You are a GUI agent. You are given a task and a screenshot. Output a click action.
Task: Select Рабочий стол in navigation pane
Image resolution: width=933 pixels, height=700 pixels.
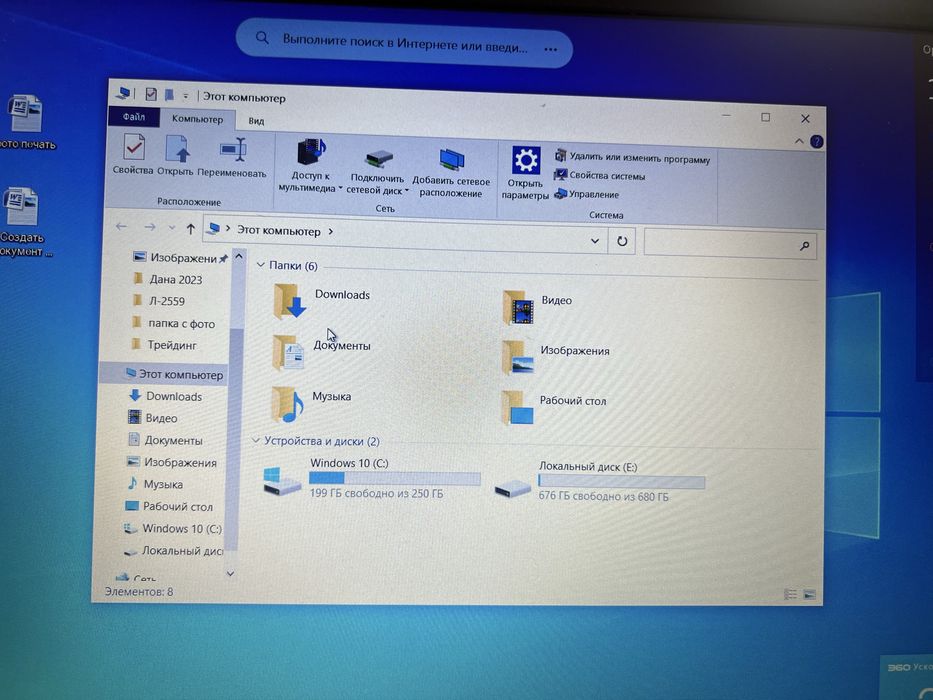(169, 507)
